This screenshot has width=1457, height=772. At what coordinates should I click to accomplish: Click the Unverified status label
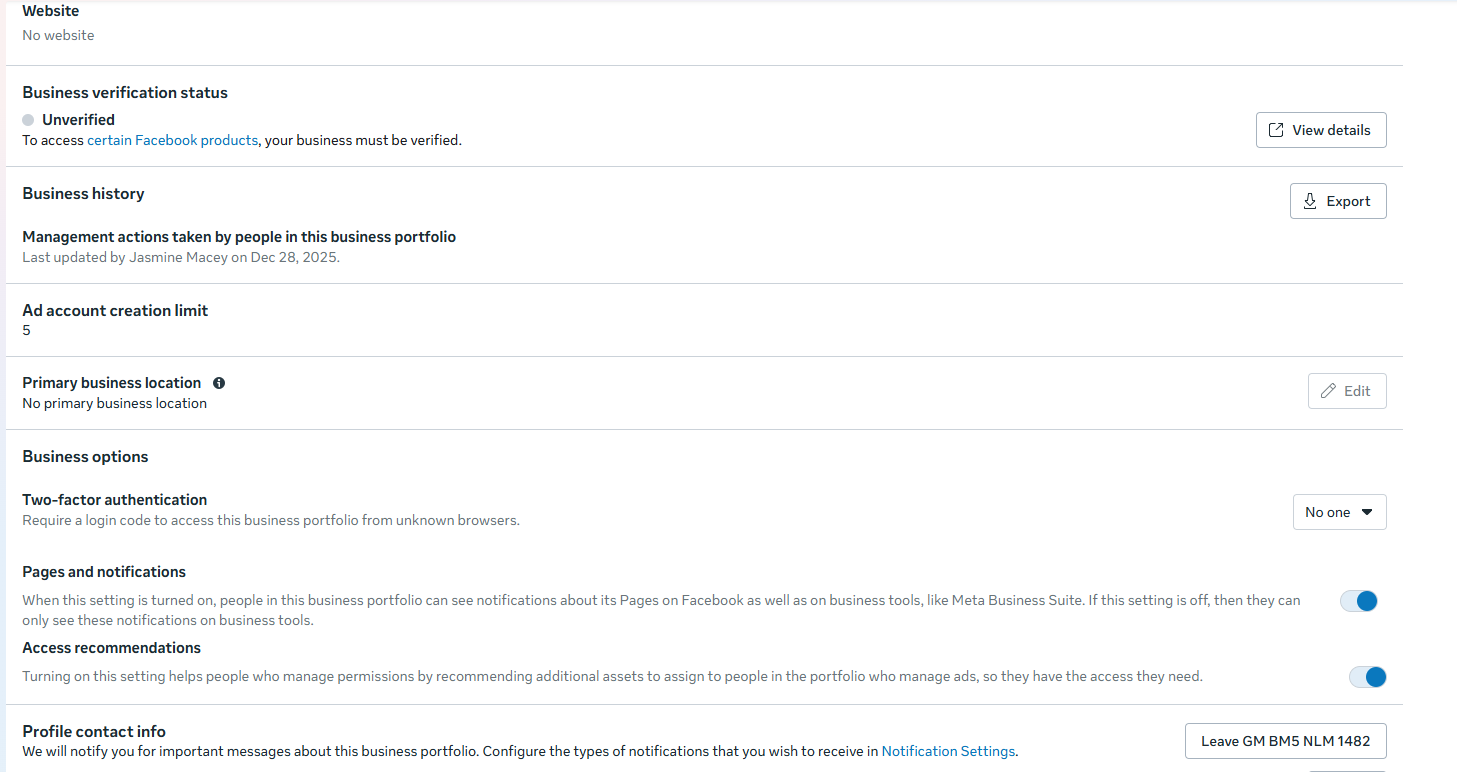pos(78,120)
